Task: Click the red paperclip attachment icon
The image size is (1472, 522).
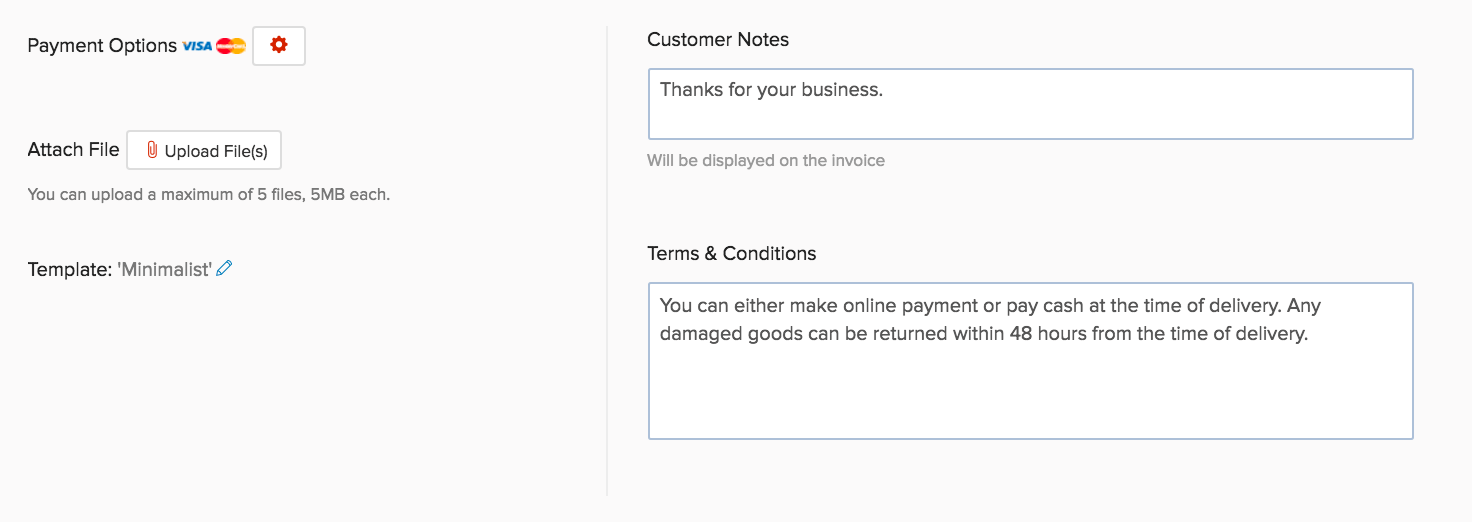Action: (152, 150)
